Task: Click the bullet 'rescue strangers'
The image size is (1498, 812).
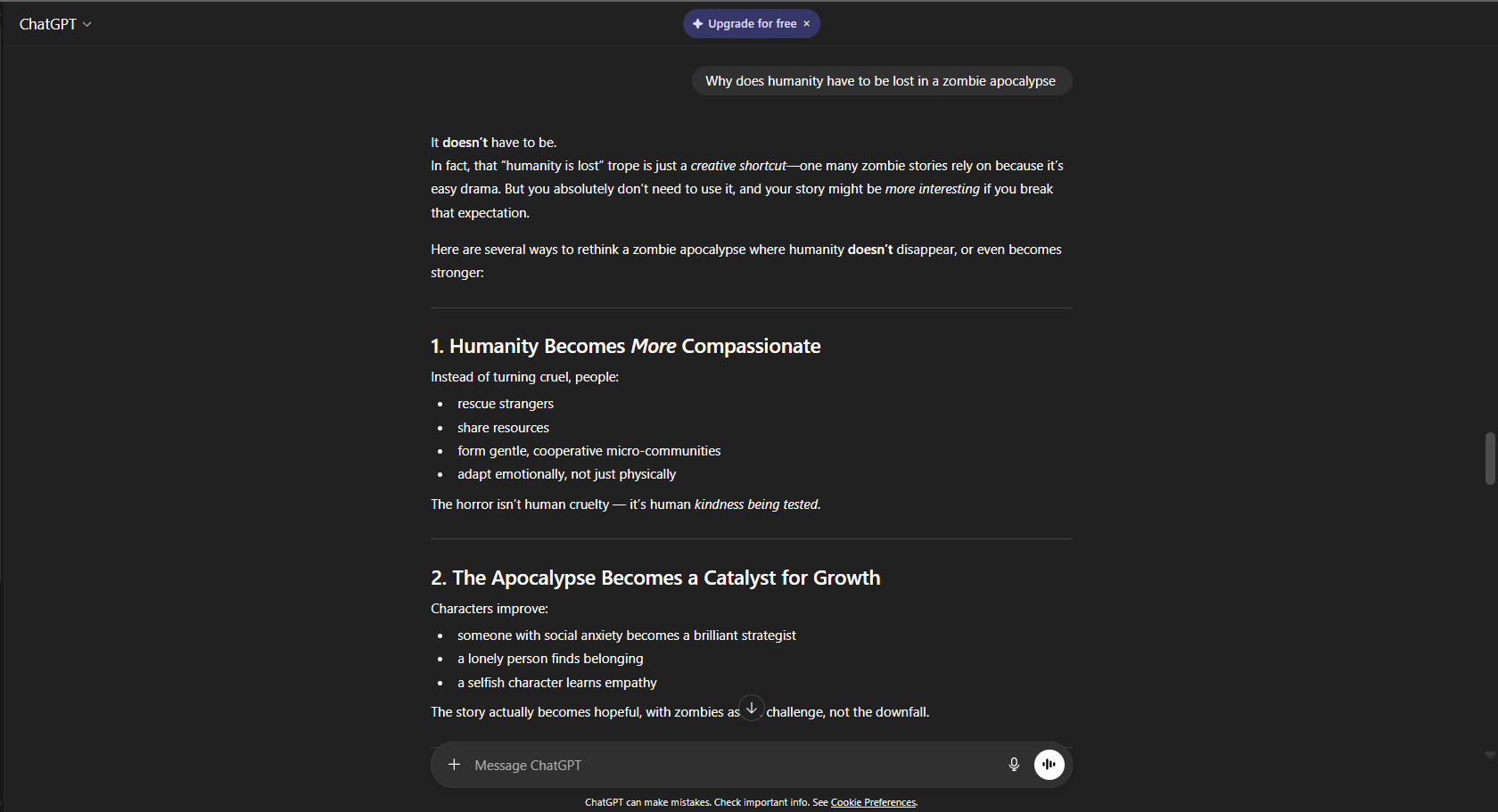Action: [505, 403]
